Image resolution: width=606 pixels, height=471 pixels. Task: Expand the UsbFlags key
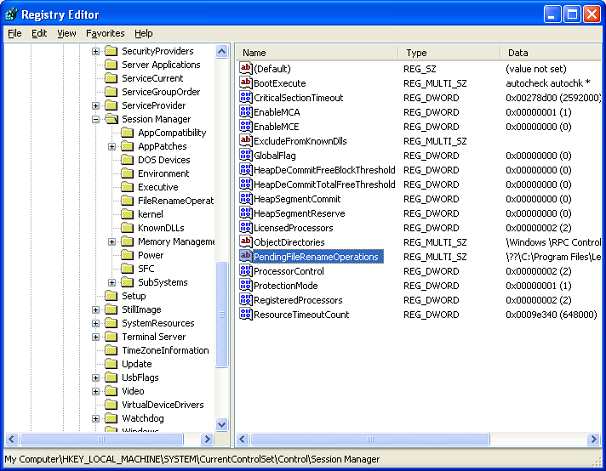click(x=96, y=377)
